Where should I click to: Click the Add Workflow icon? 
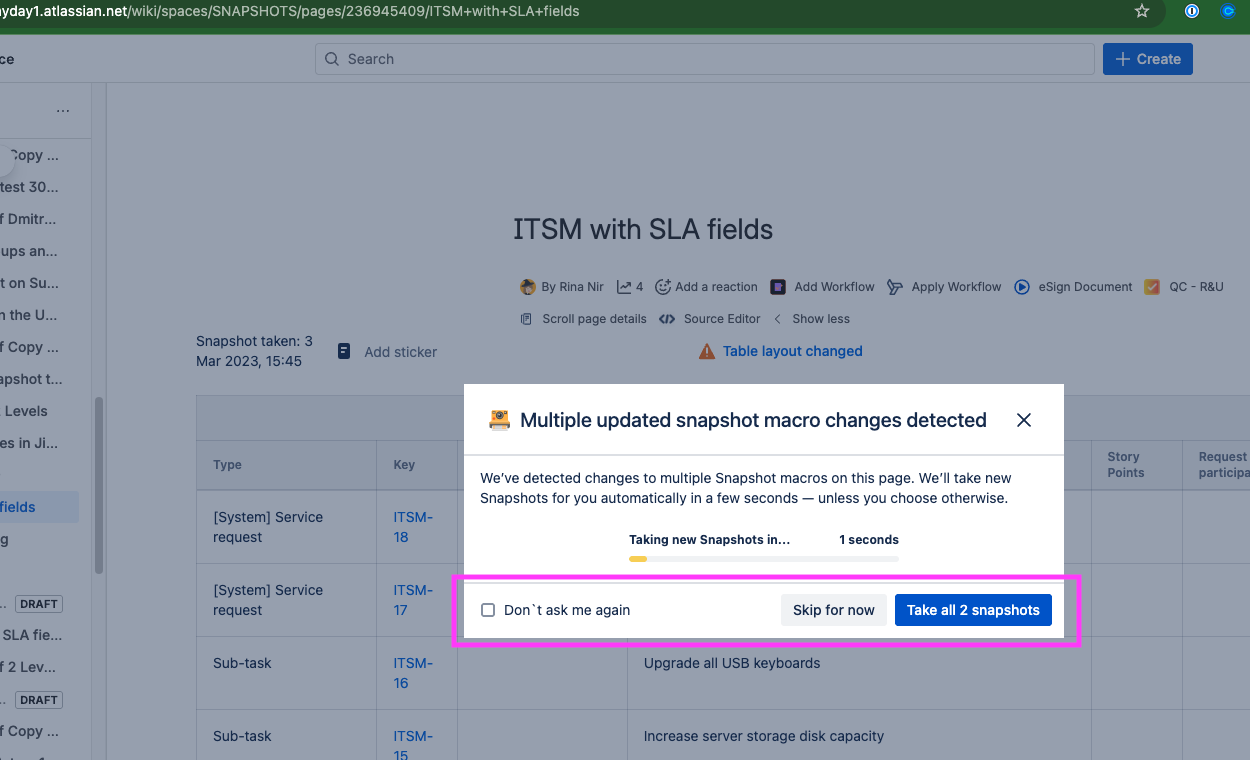[778, 287]
